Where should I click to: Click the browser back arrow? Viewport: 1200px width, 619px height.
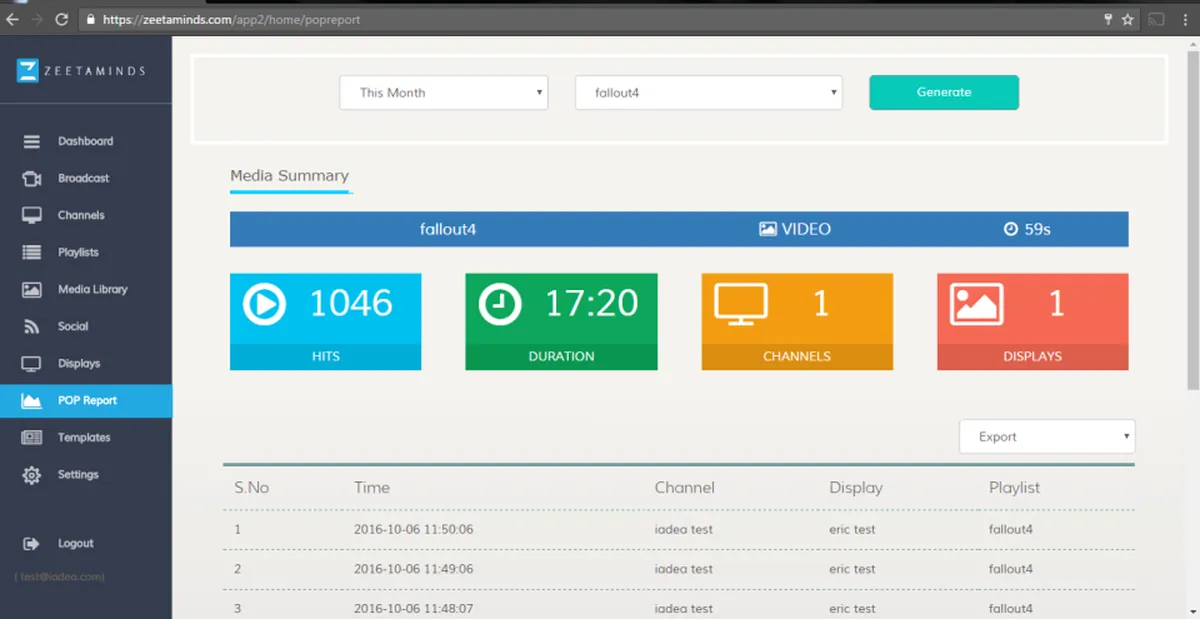tap(12, 19)
